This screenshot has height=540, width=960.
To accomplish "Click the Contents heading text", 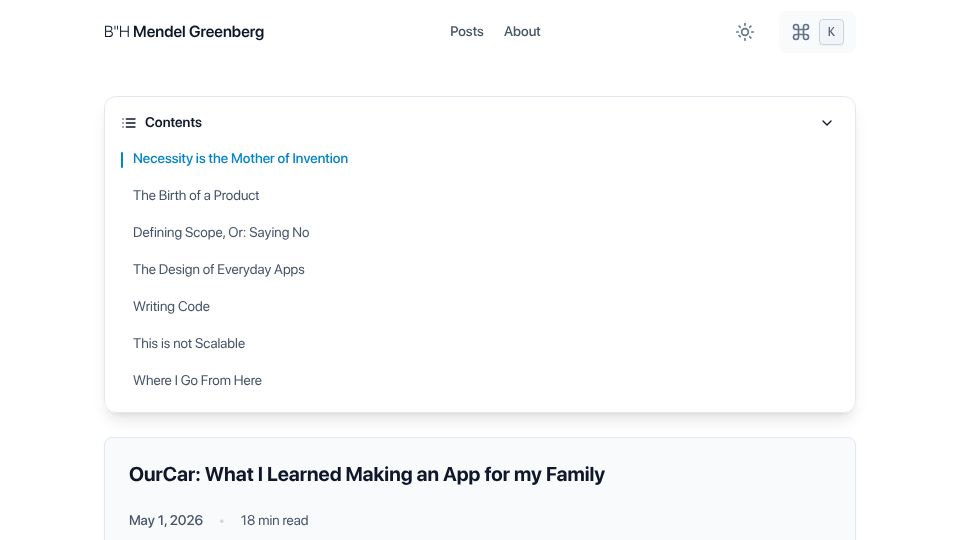I will click(173, 122).
